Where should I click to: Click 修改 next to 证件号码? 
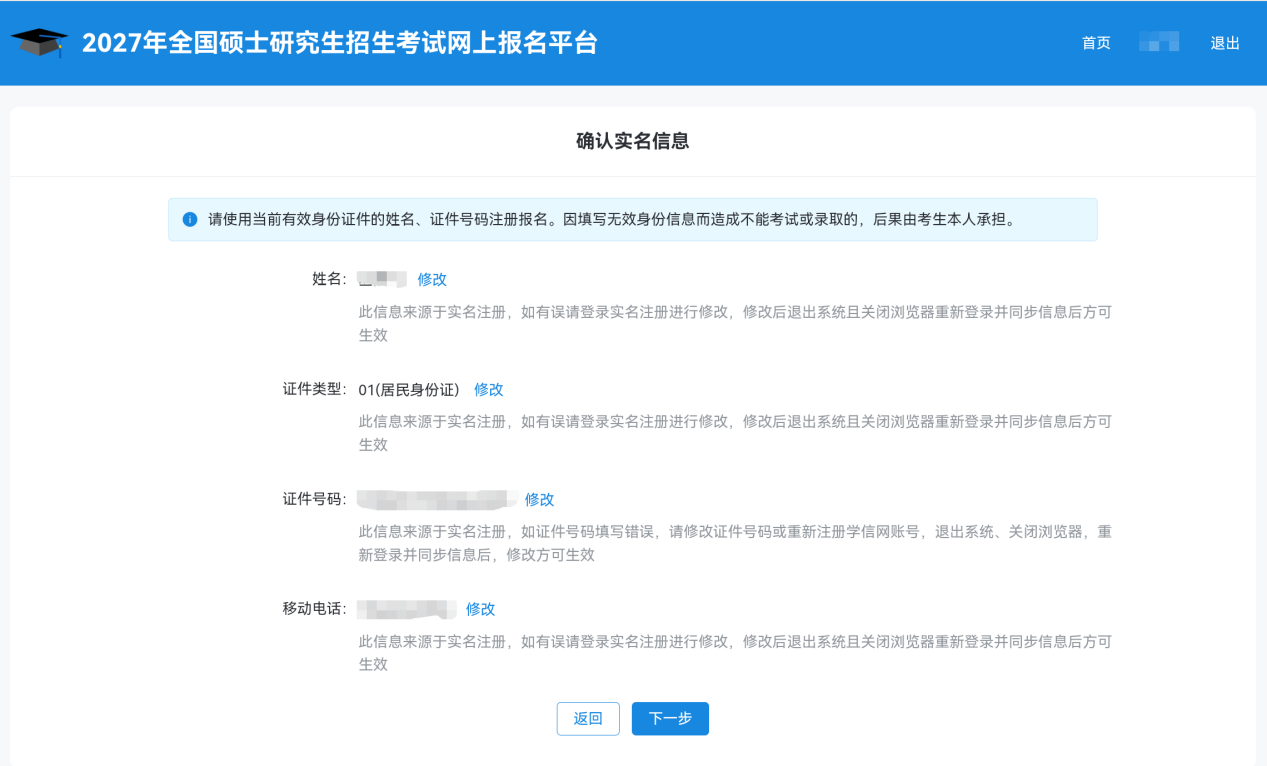539,499
